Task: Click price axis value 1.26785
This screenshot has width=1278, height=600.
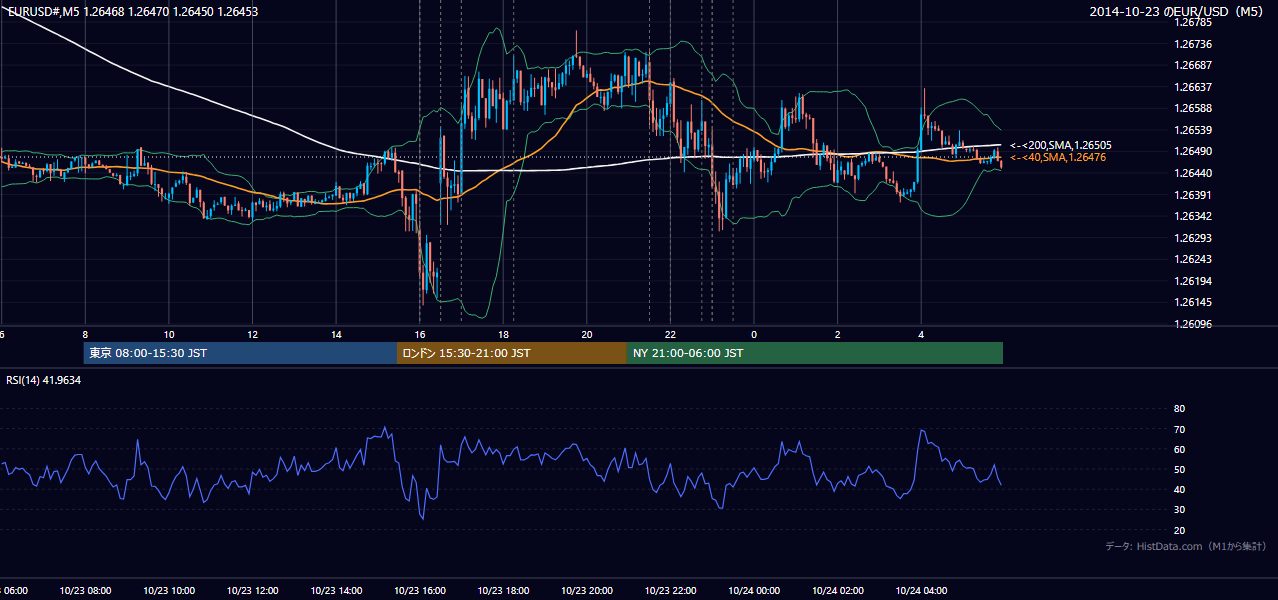Action: point(1193,22)
